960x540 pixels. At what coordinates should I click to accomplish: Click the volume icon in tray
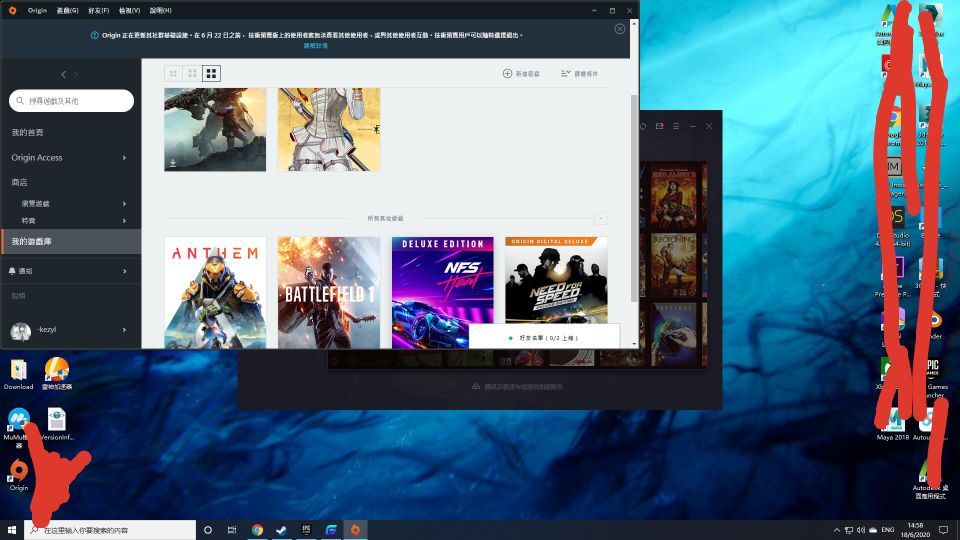click(x=861, y=530)
